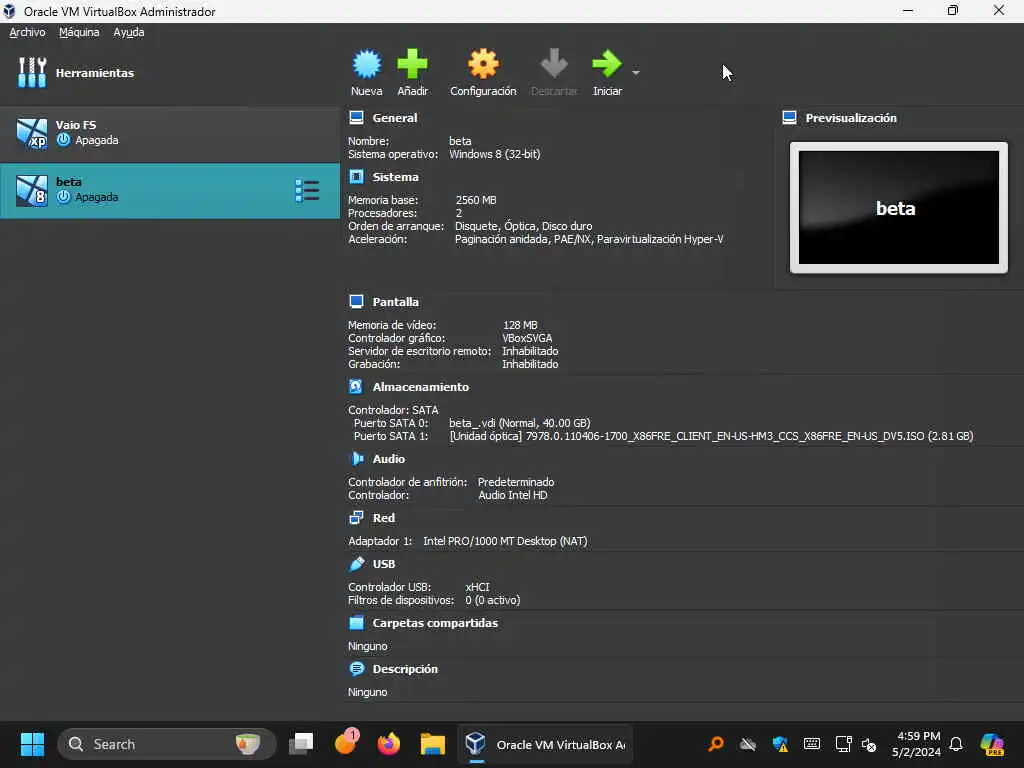Image resolution: width=1024 pixels, height=768 pixels.
Task: Open Task View on the taskbar
Action: pyautogui.click(x=301, y=744)
